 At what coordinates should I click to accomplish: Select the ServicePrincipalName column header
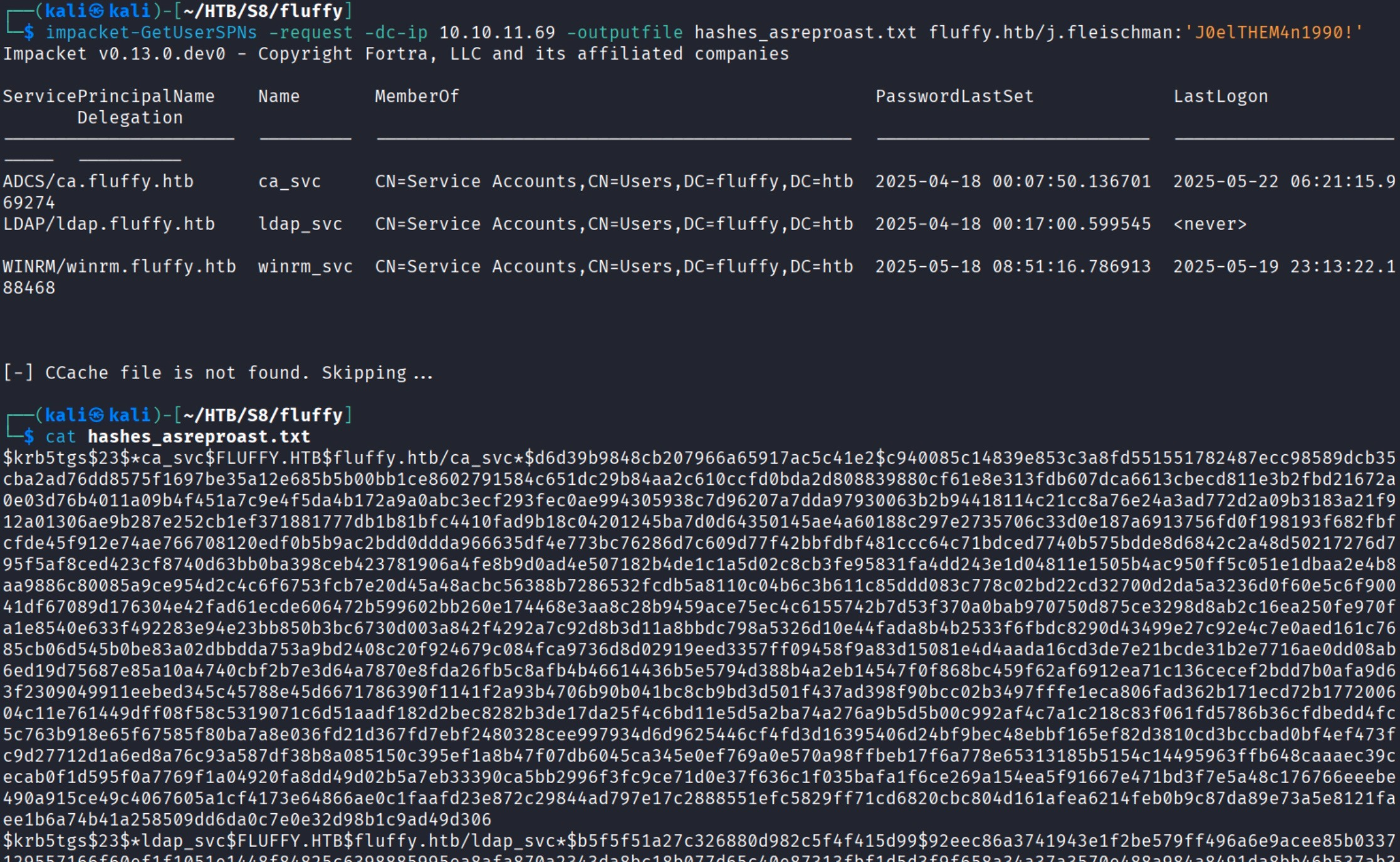click(108, 95)
